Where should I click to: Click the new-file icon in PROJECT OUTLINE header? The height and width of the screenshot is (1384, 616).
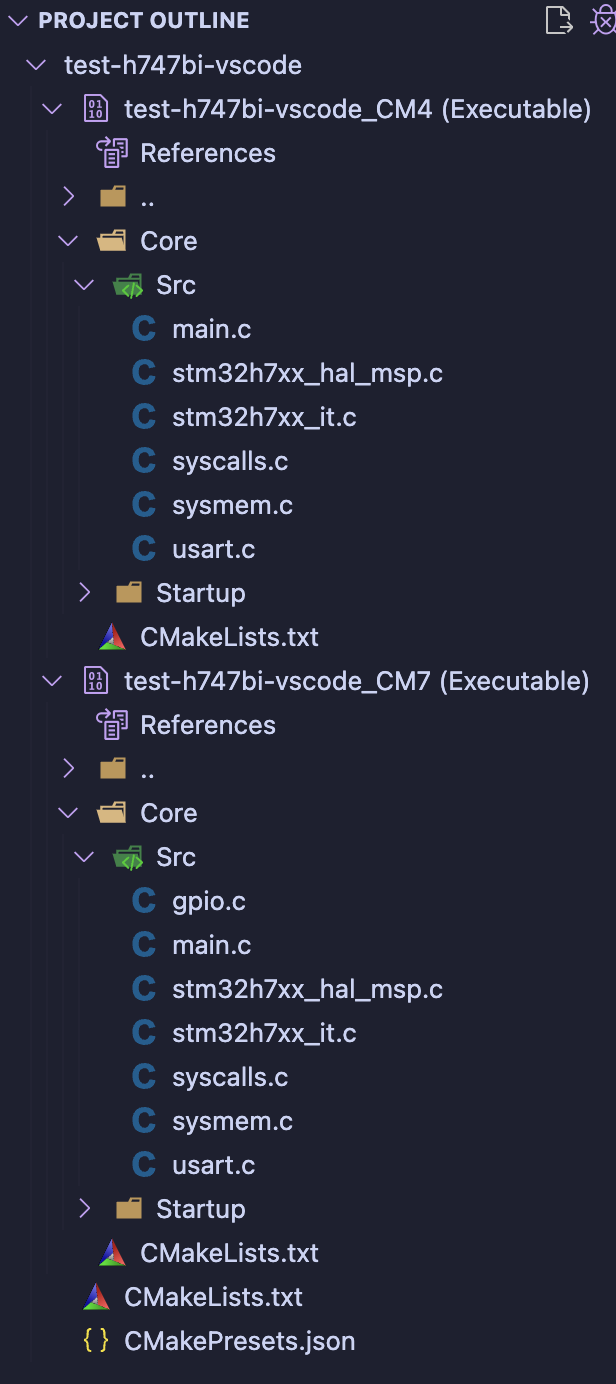point(559,20)
